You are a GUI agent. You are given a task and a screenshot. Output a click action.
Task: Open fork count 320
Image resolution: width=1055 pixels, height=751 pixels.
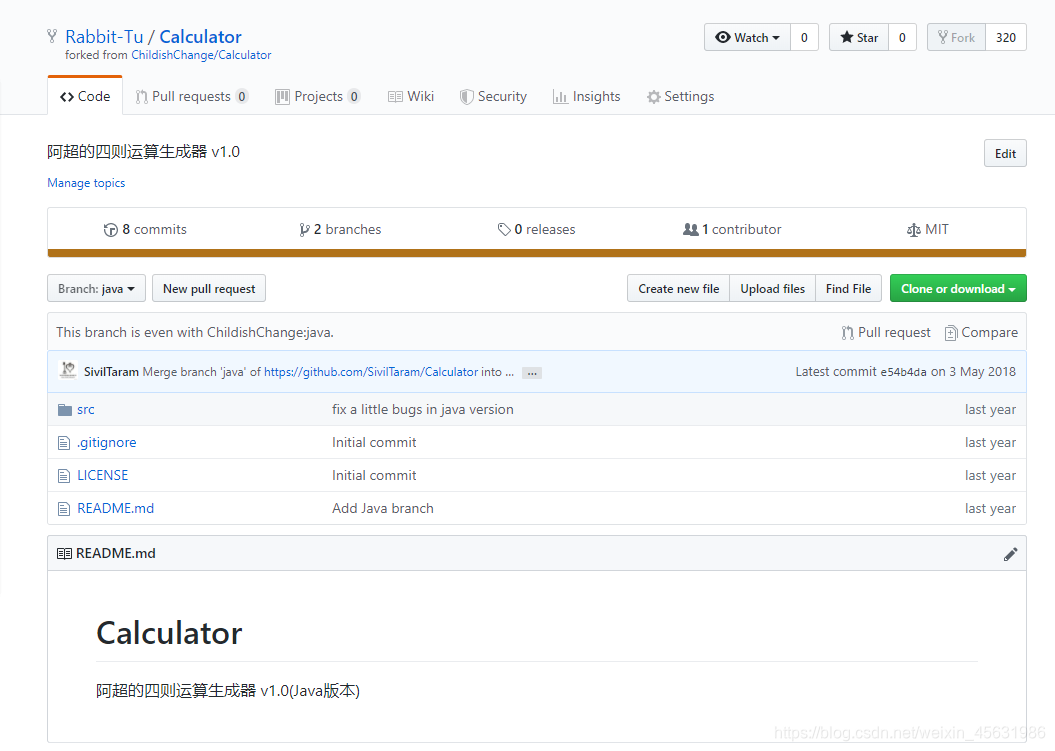click(1006, 38)
